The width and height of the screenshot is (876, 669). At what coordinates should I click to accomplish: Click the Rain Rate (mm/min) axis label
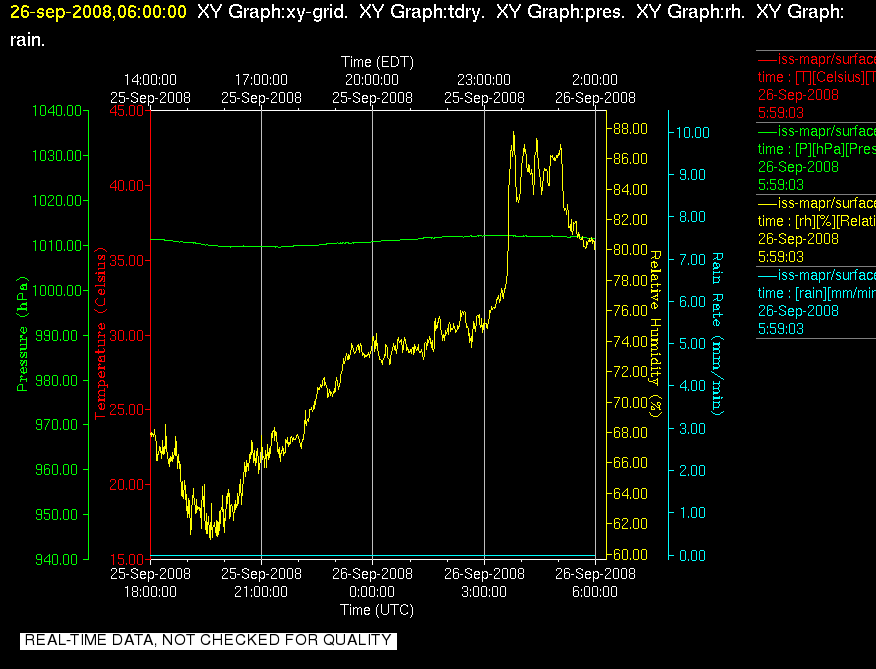click(x=717, y=334)
